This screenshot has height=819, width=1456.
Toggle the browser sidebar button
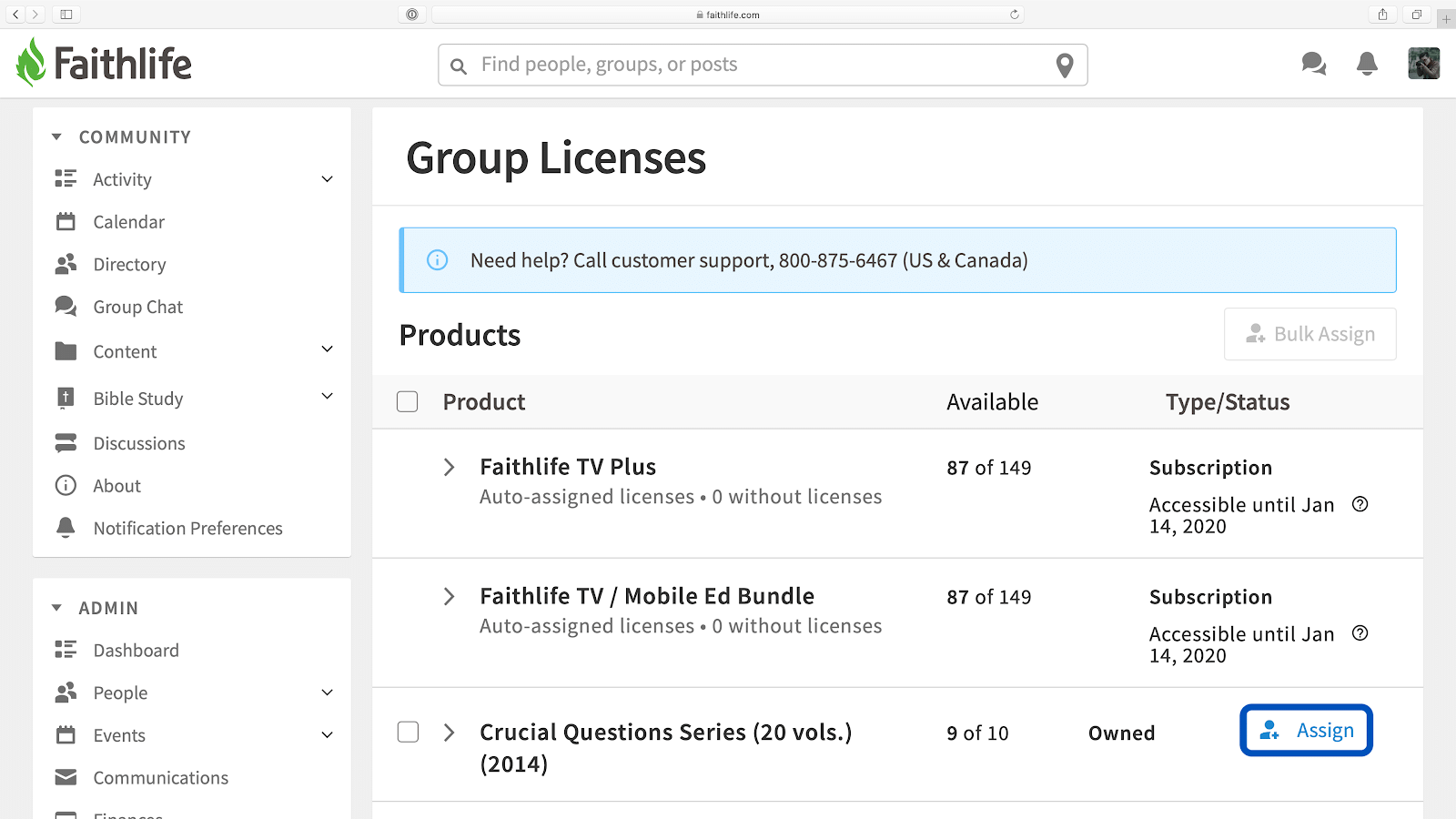pos(66,15)
